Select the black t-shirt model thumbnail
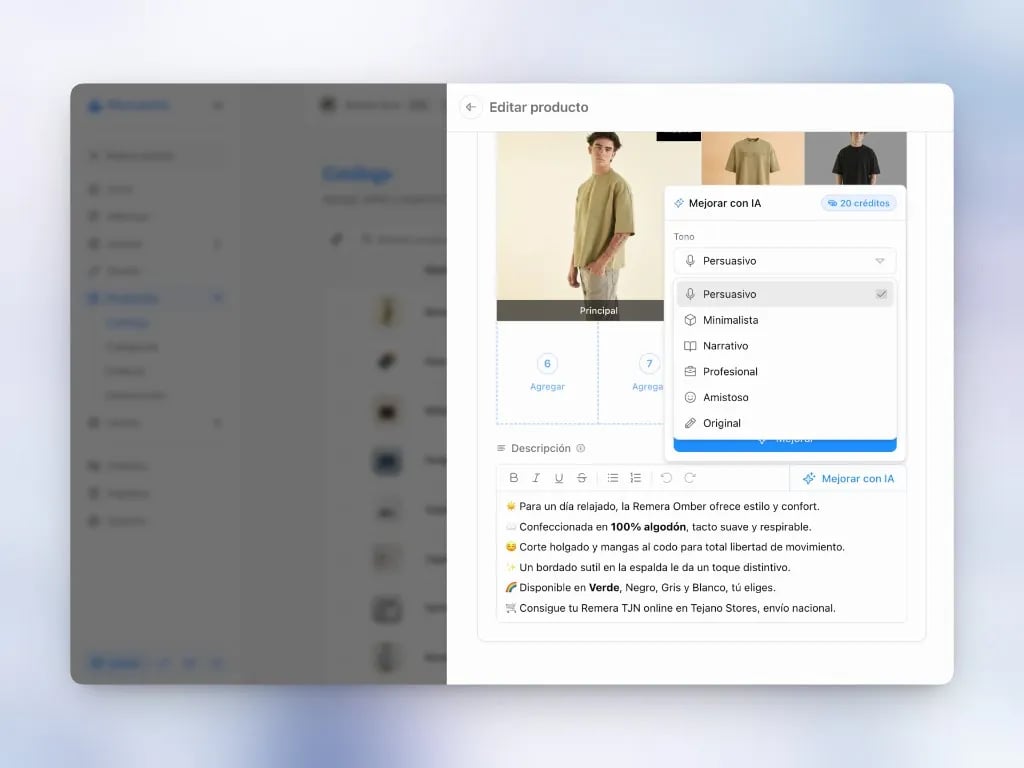The height and width of the screenshot is (768, 1024). pos(856,159)
